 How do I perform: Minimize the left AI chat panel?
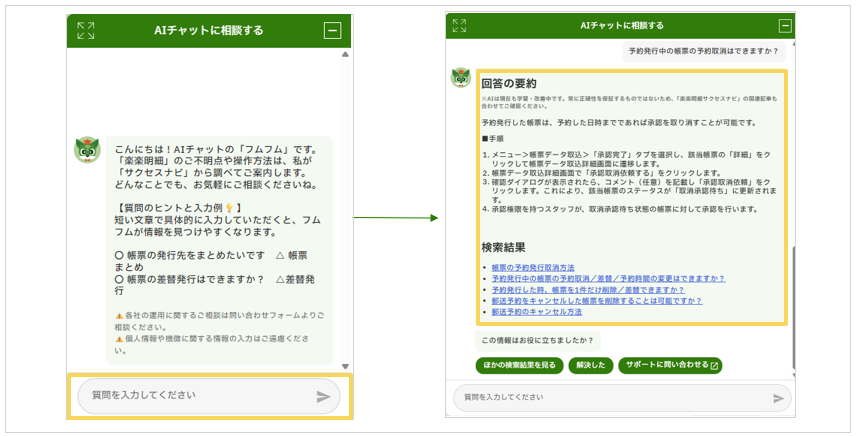click(x=332, y=31)
